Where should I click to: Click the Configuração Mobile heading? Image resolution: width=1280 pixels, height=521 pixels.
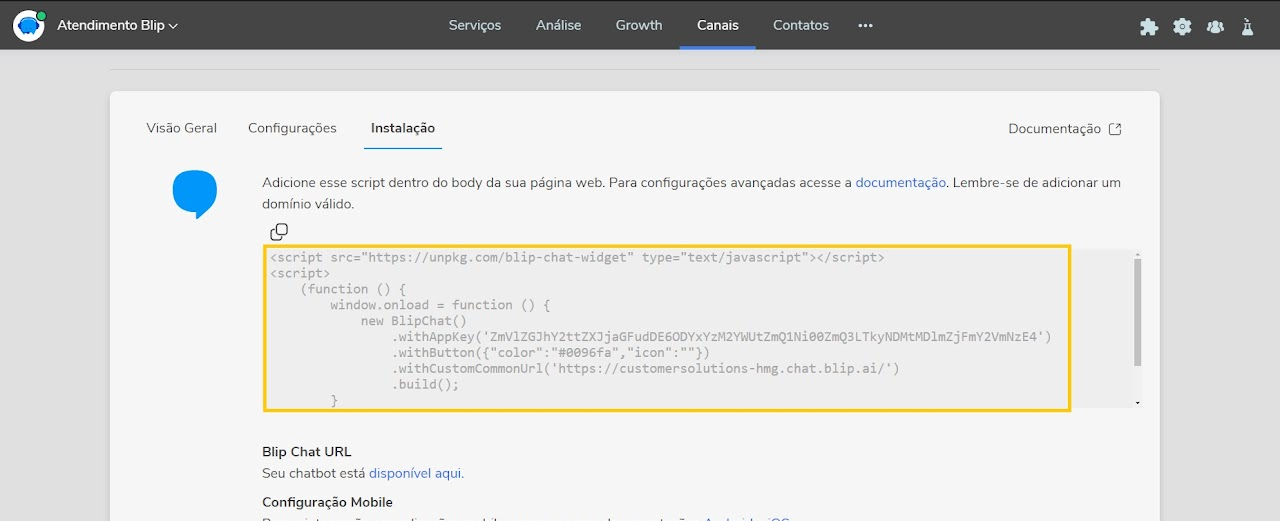point(327,502)
